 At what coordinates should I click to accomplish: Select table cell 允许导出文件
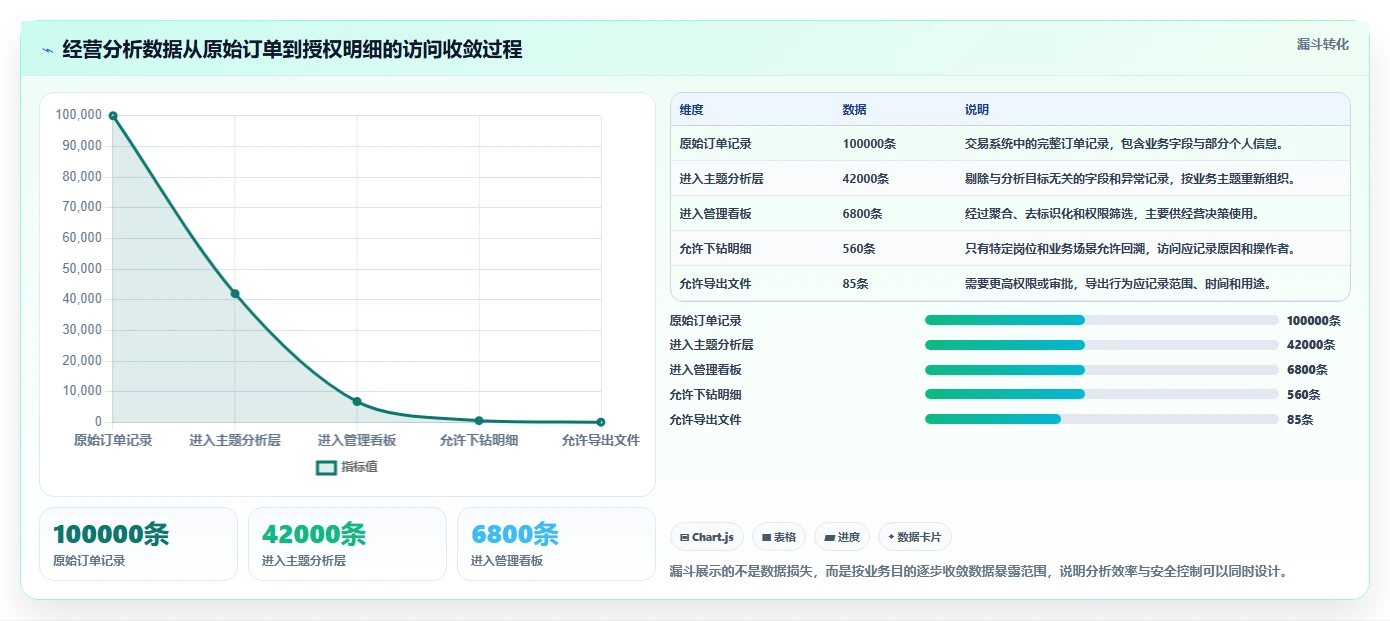pos(715,284)
